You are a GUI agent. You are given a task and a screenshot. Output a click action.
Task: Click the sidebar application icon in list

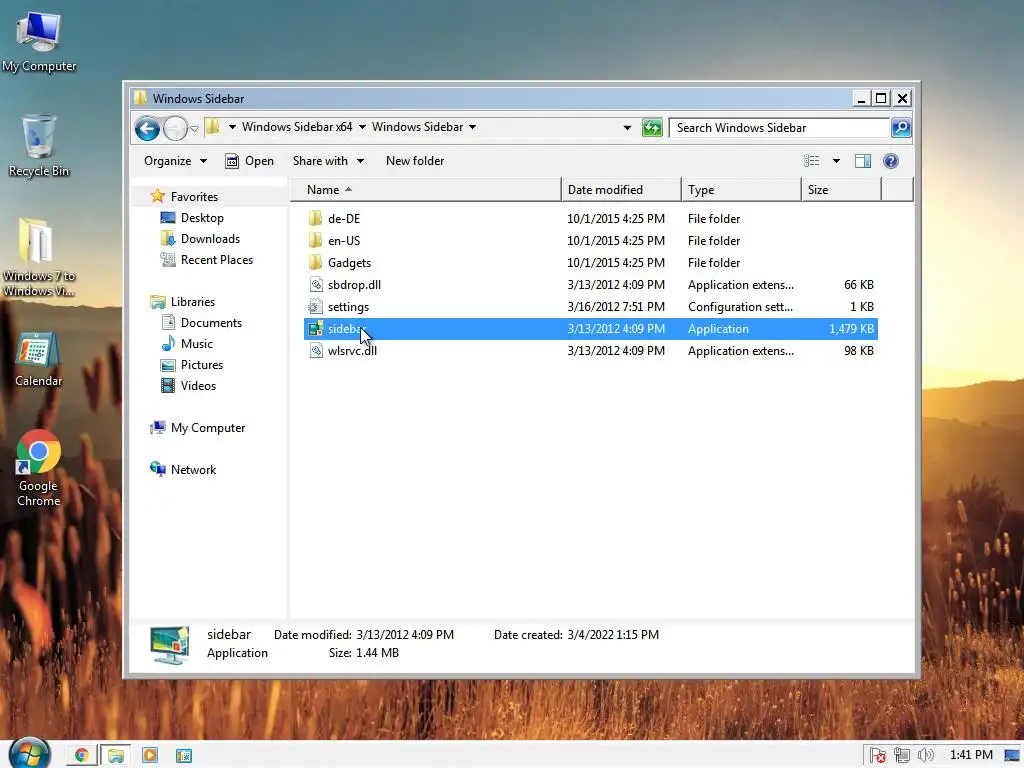(x=315, y=328)
